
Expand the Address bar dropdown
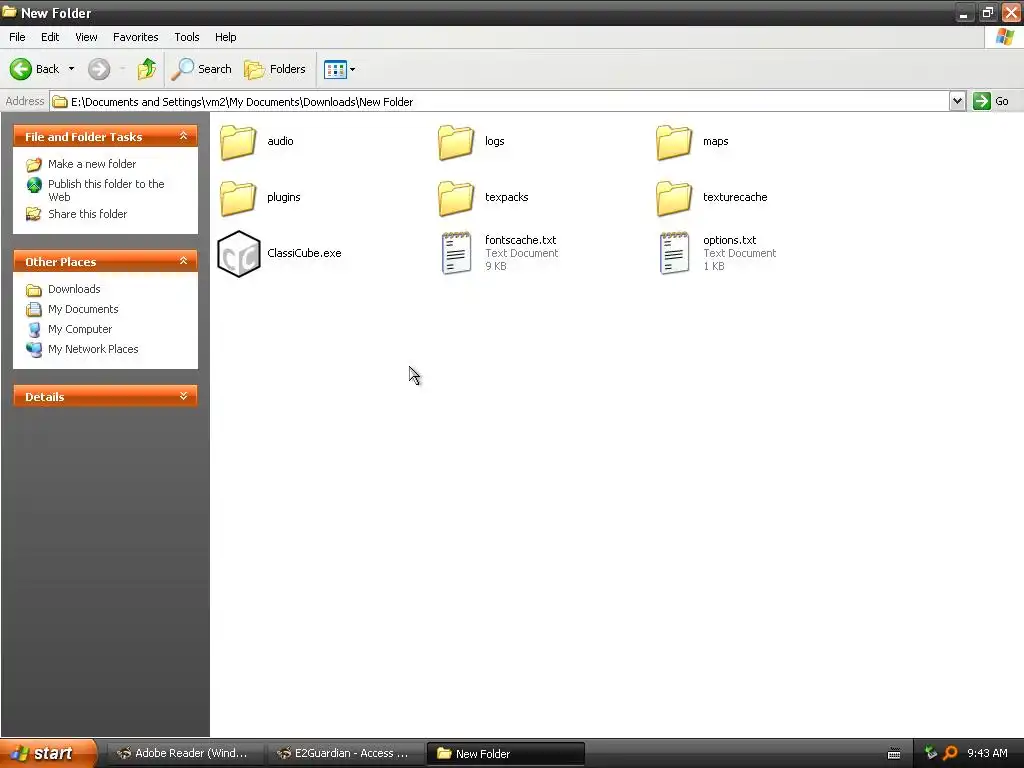[957, 101]
